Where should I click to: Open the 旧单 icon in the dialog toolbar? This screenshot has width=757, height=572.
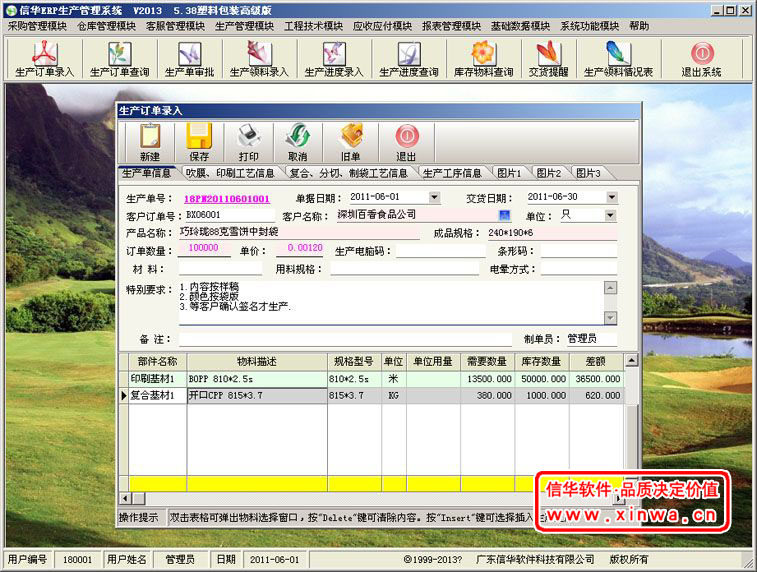coord(351,142)
